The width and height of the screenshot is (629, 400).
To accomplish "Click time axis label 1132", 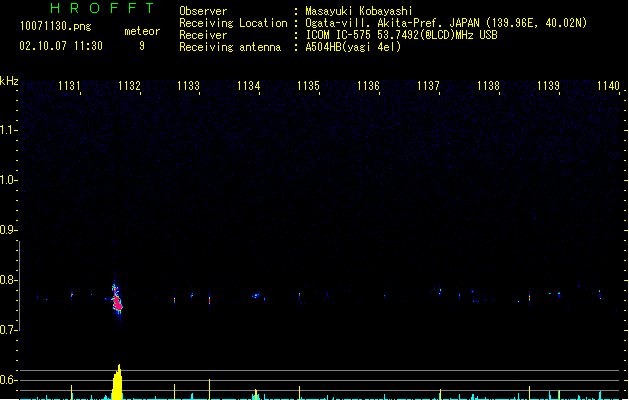I will (x=130, y=86).
